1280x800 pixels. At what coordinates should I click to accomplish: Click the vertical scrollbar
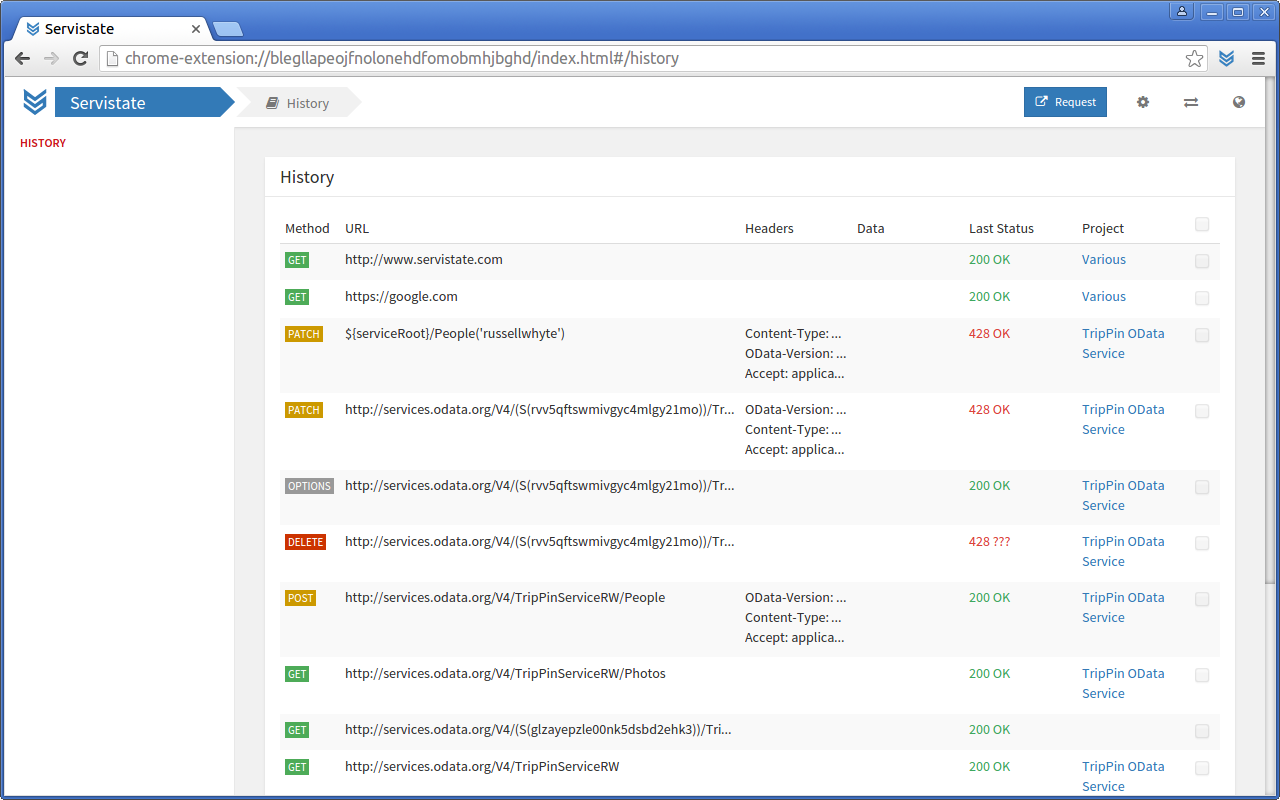tap(1271, 330)
